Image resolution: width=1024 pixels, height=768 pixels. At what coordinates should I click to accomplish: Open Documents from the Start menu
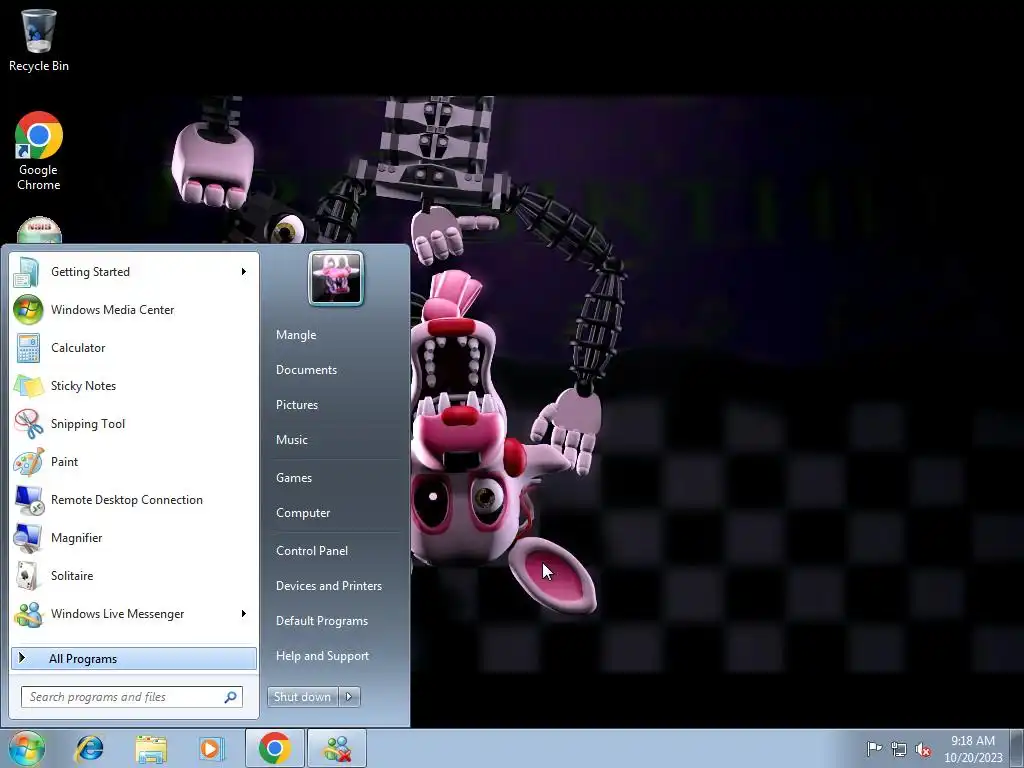click(306, 370)
